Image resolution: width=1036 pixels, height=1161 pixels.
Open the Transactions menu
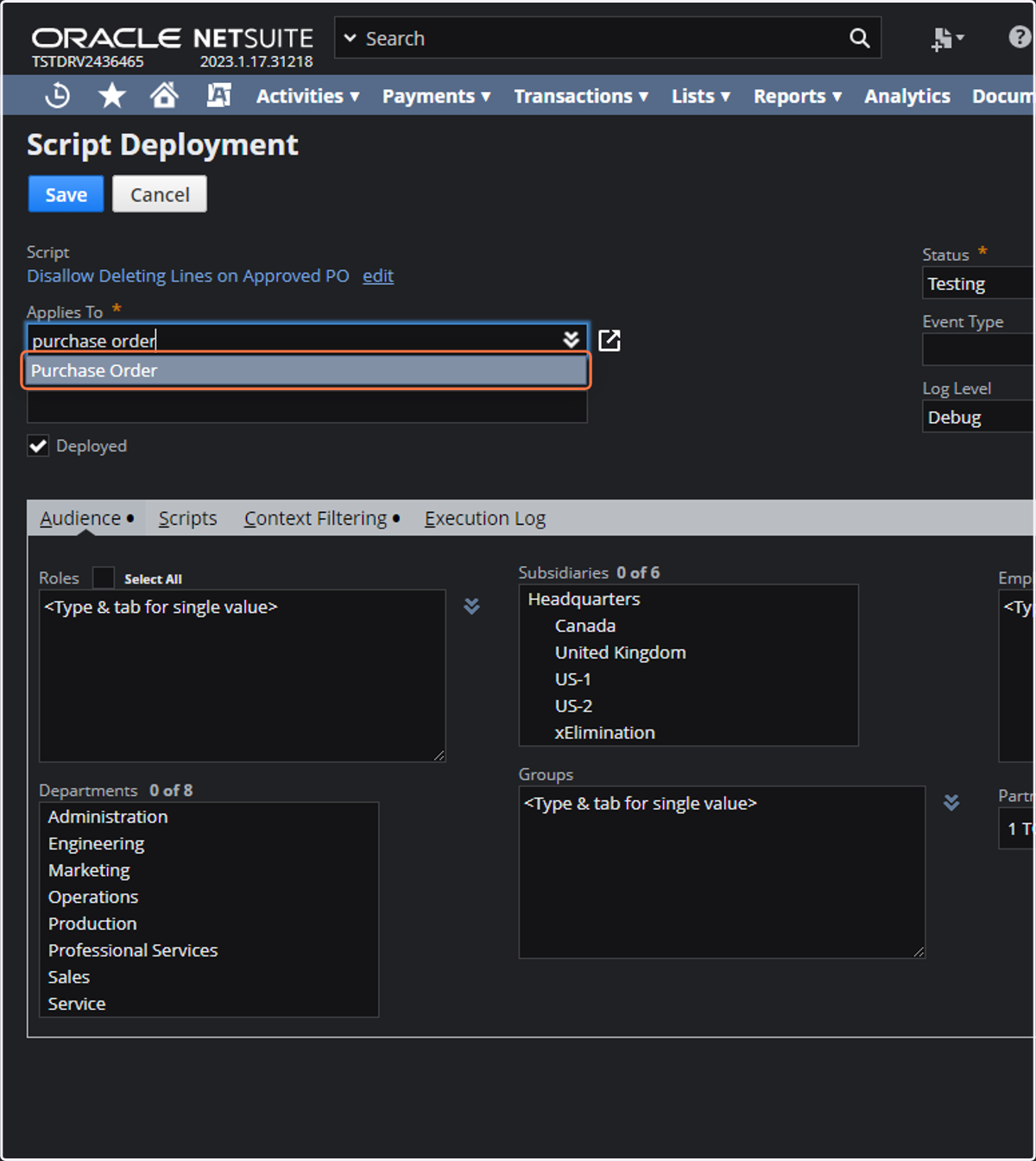[x=581, y=96]
